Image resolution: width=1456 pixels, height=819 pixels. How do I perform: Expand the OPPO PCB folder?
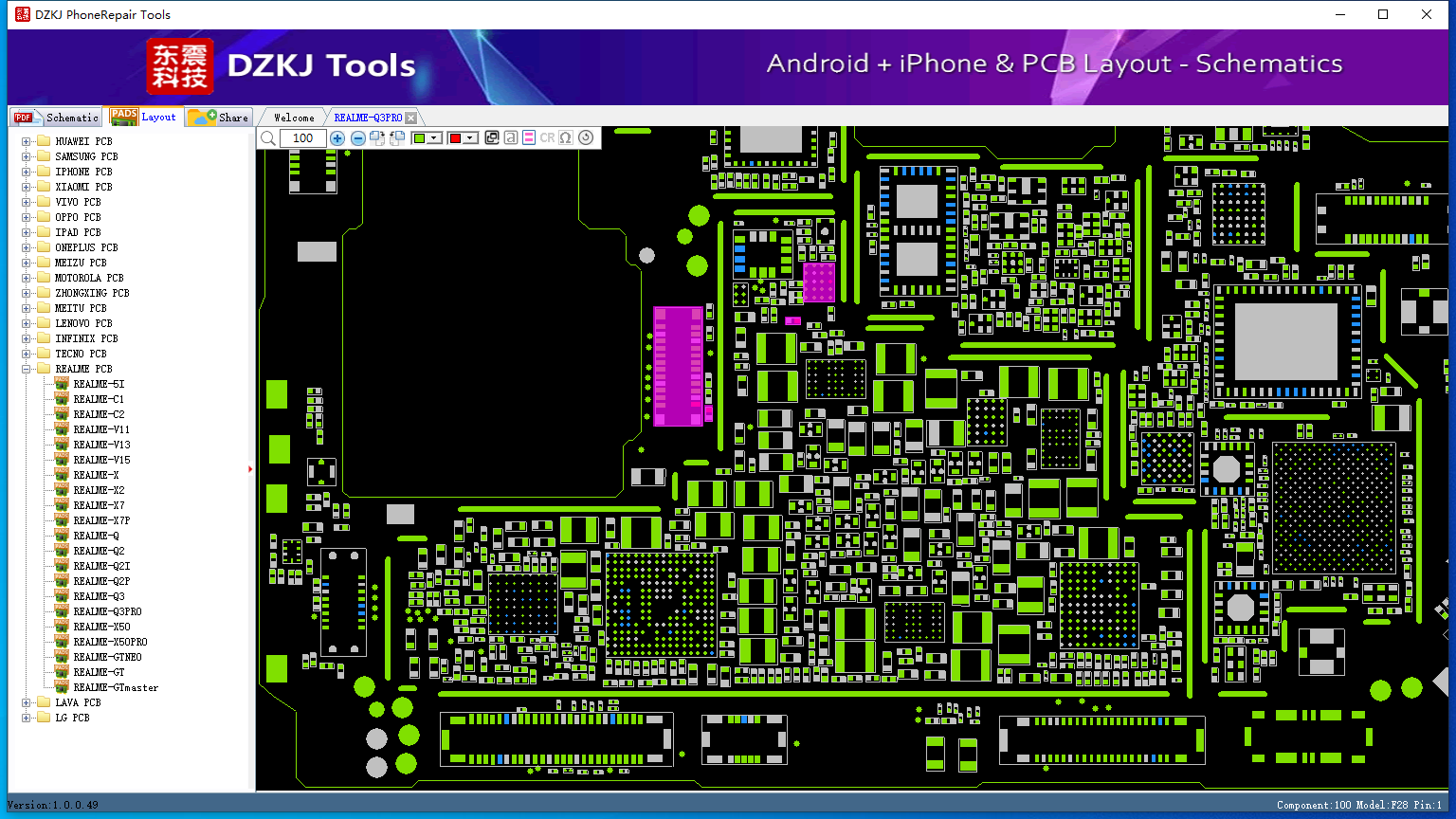click(27, 217)
